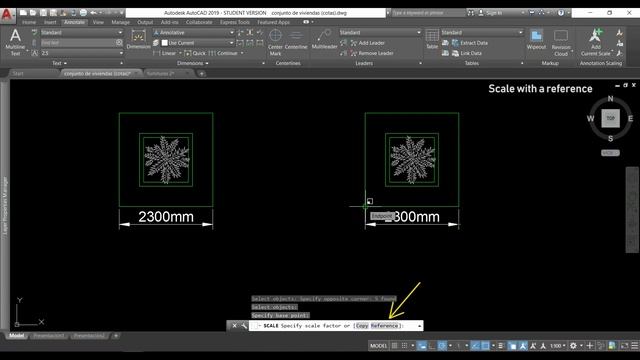640x360 pixels.
Task: Toggle annotation visibility in status bar
Action: tap(523, 345)
